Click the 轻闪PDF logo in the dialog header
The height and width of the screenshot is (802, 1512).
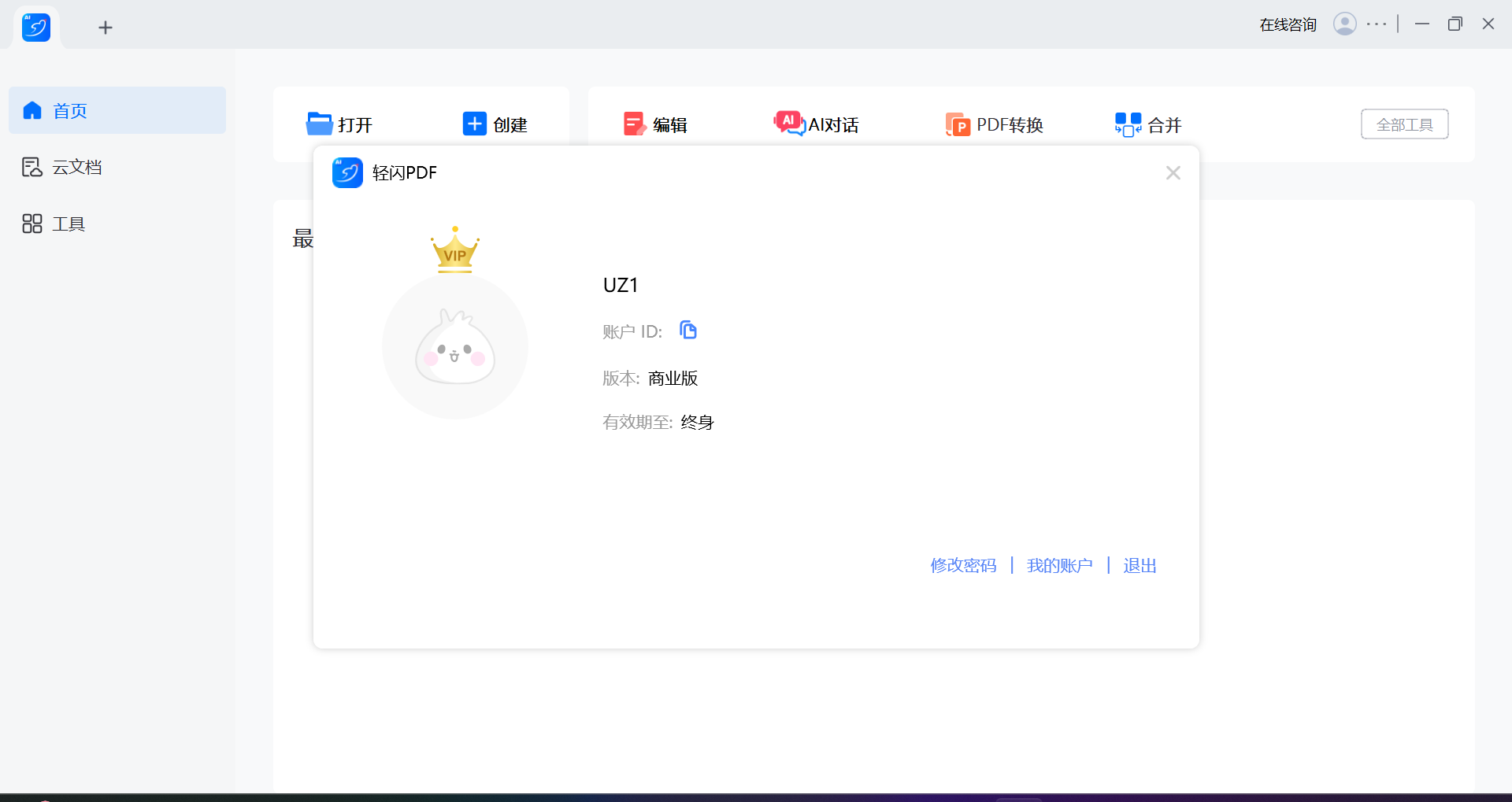tap(347, 173)
